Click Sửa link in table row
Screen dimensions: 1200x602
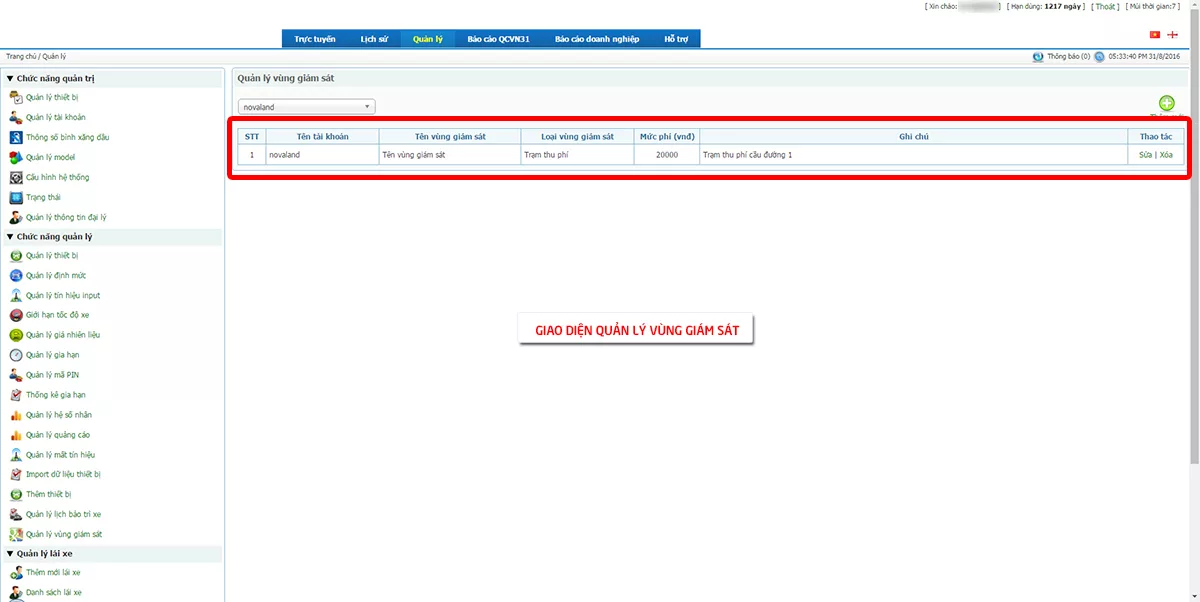1146,155
